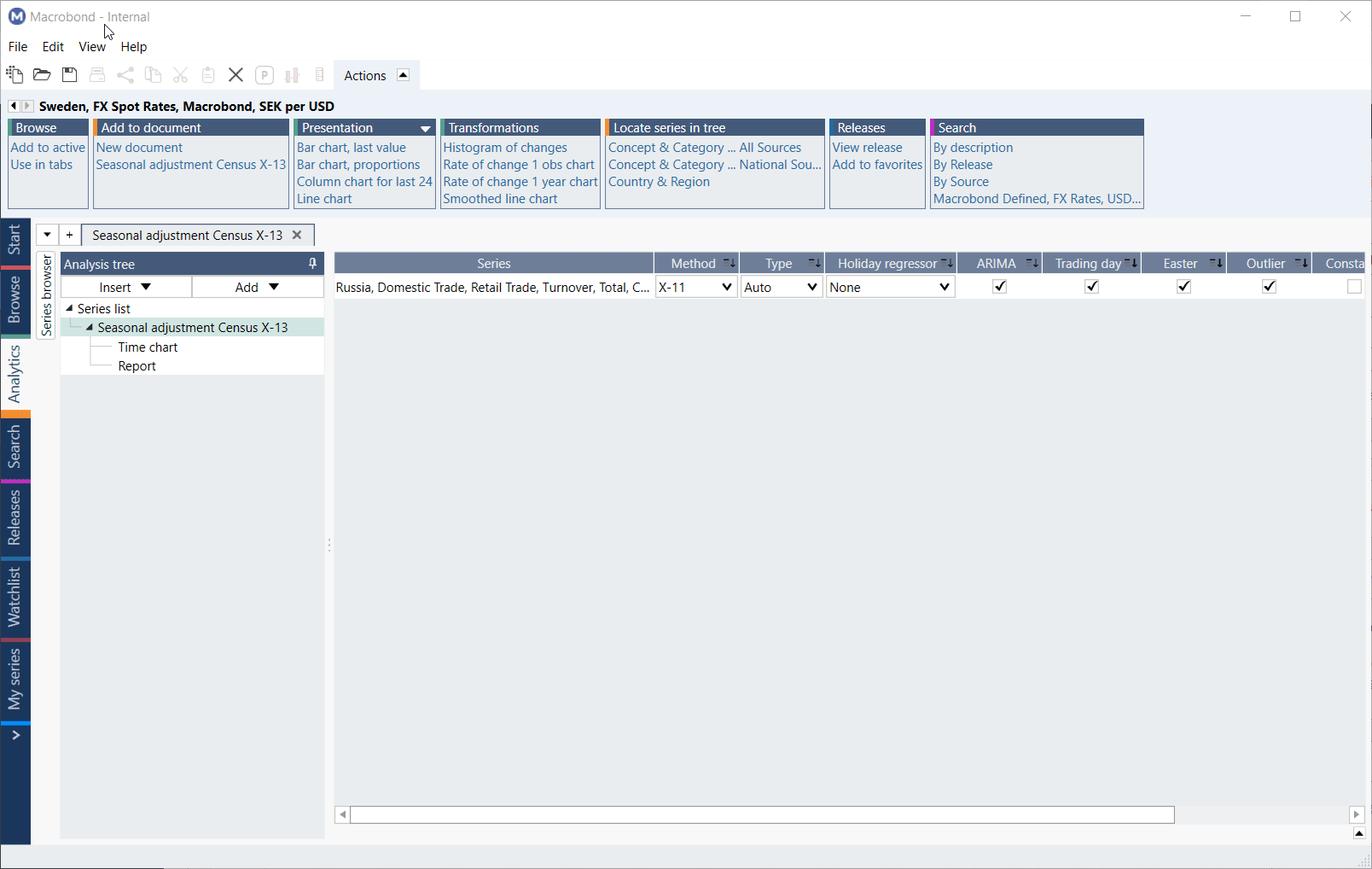The height and width of the screenshot is (869, 1372).
Task: Open the Help menu
Action: pos(134,47)
